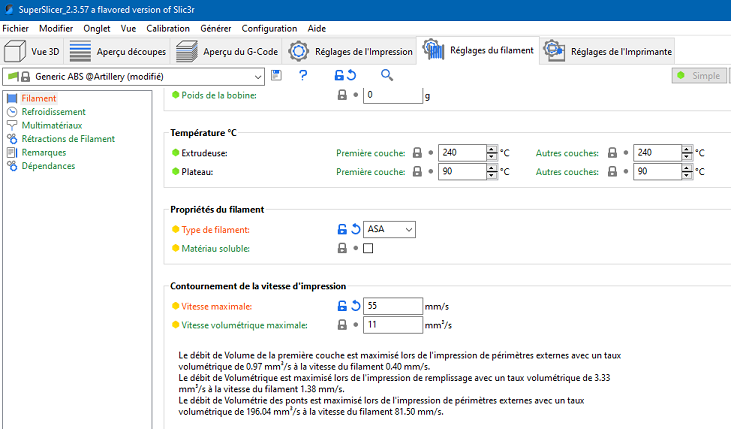Open Réglages de l'Imprimante tab

[x=607, y=51]
